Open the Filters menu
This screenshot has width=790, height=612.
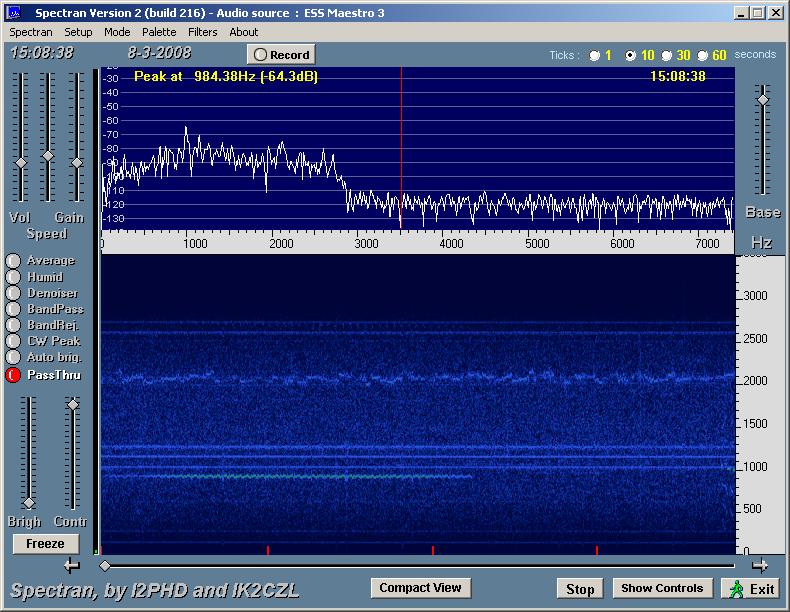click(x=202, y=32)
